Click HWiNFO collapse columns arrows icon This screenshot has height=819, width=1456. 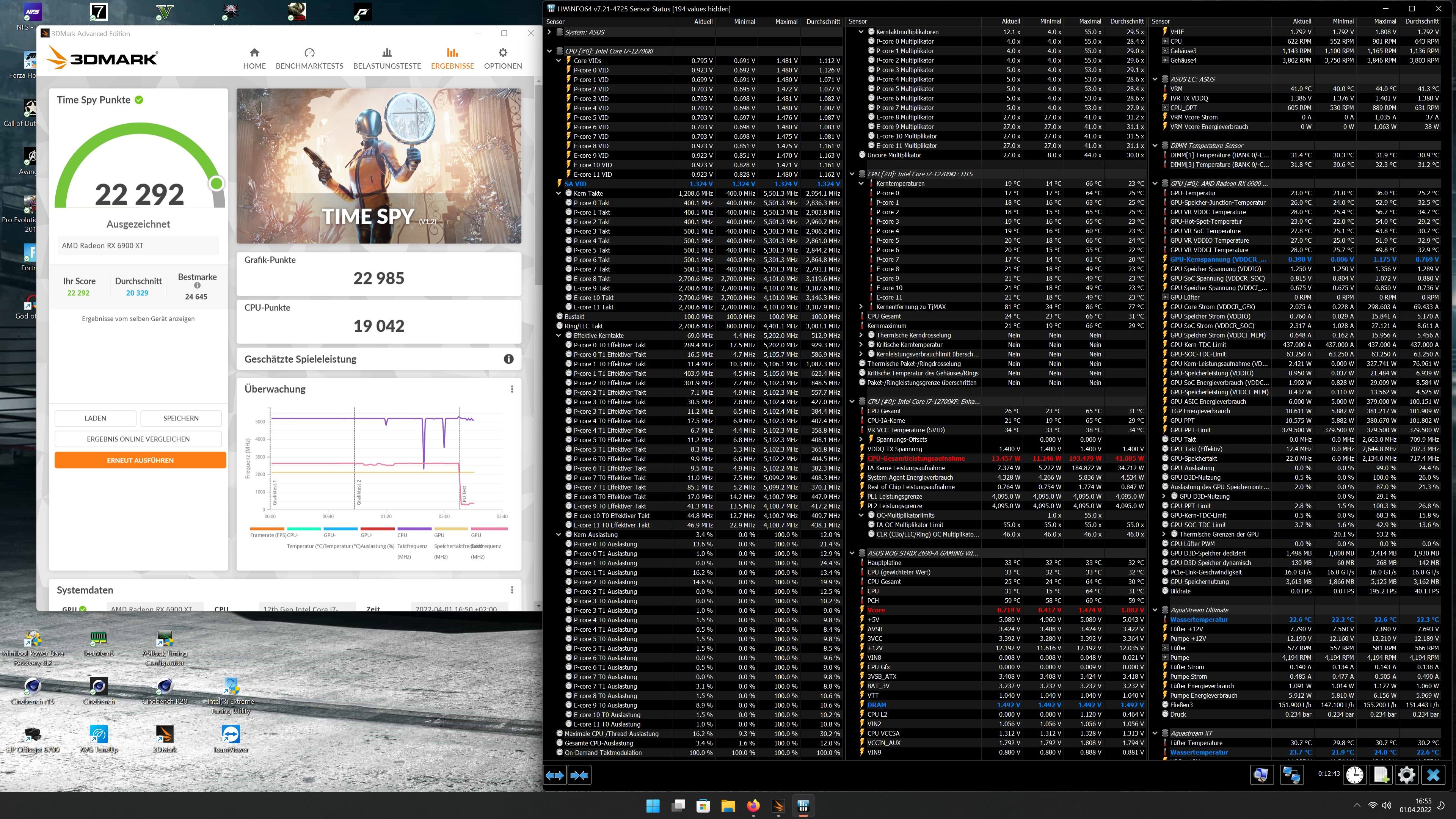coord(579,775)
